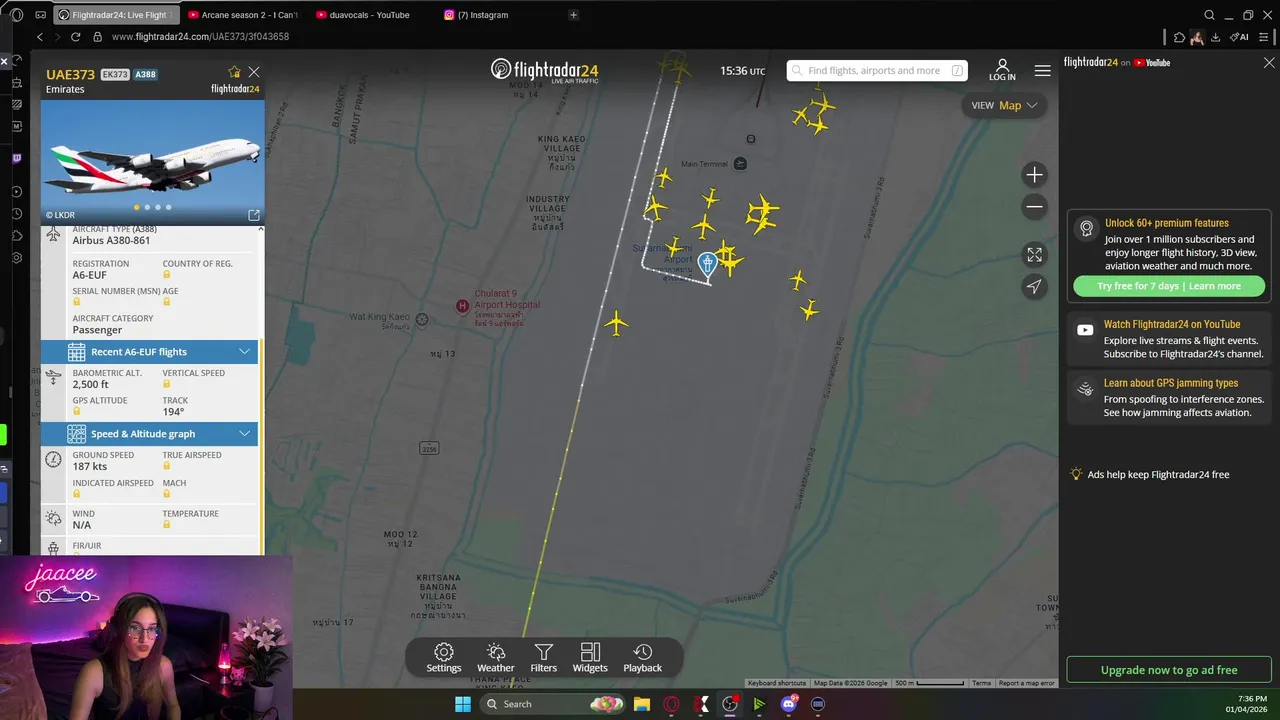Open File Explorer from taskbar
This screenshot has height=720, width=1280.
[x=642, y=704]
